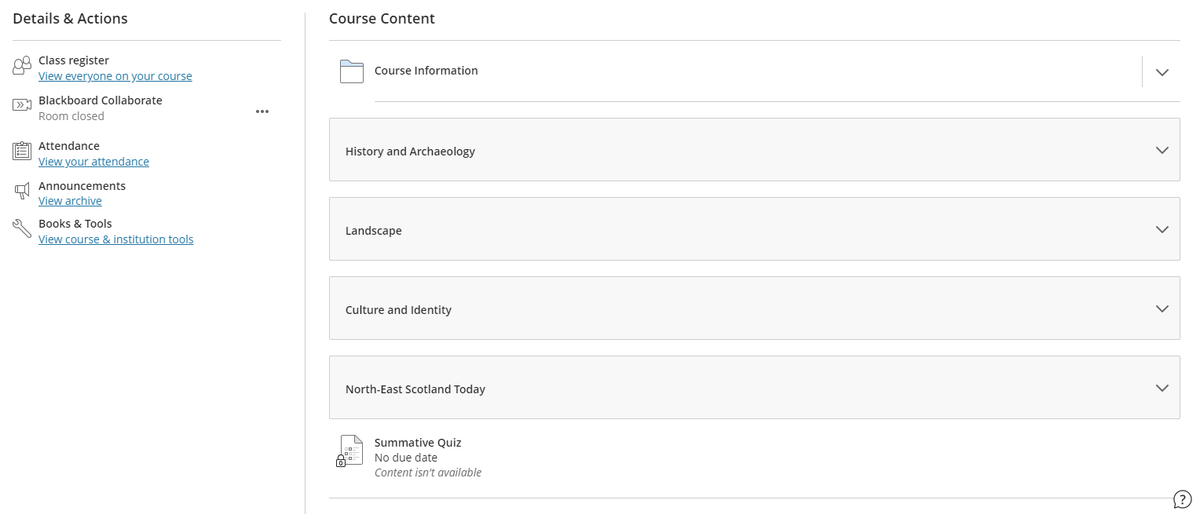Click the Books & Tools wrench icon

click(22, 229)
